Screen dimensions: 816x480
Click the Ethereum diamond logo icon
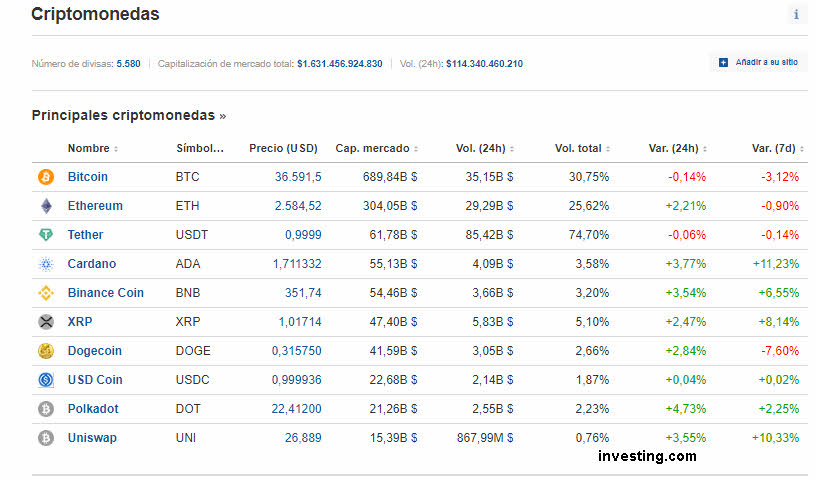tap(45, 206)
